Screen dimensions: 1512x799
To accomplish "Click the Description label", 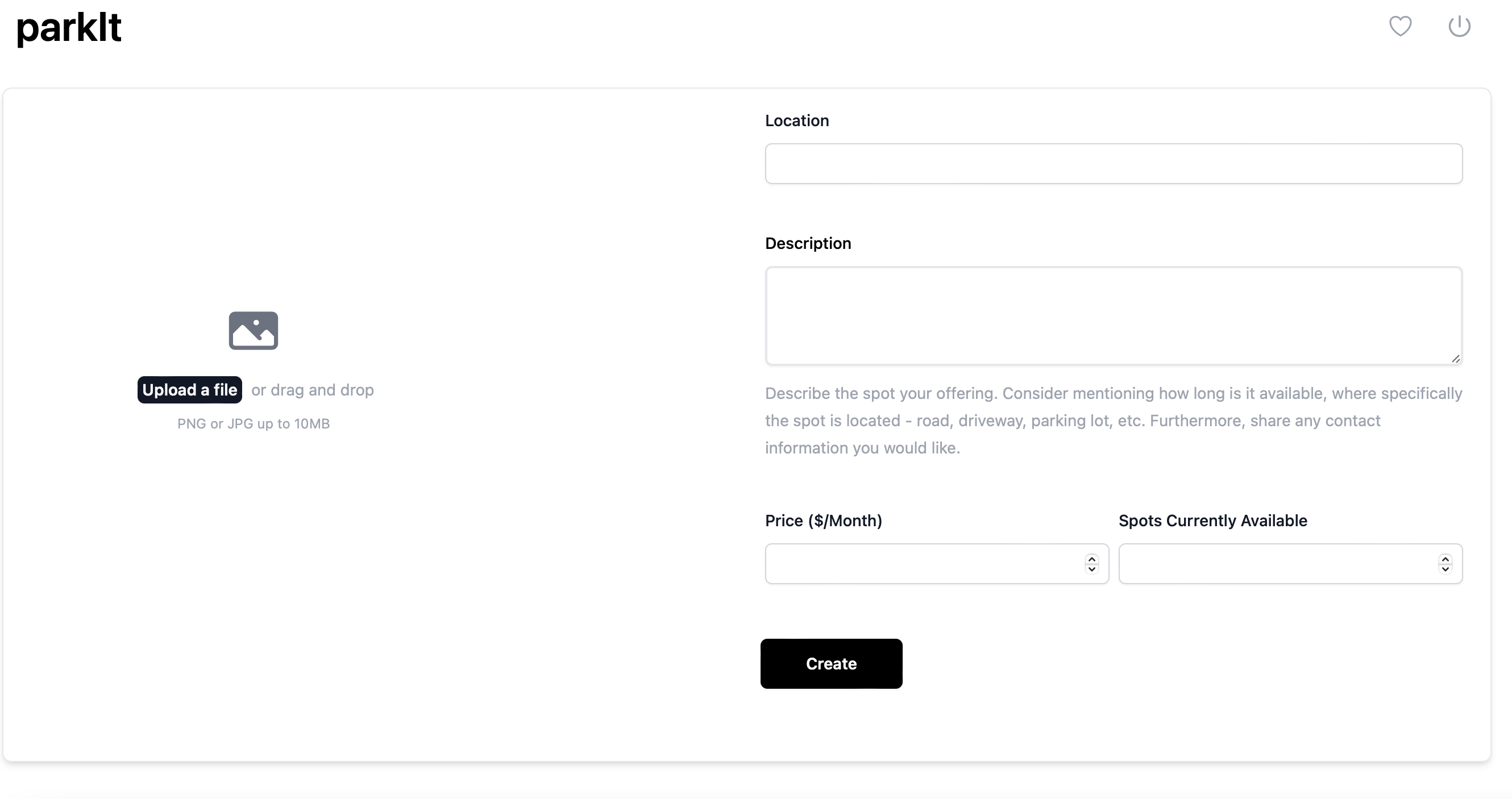I will pyautogui.click(x=808, y=243).
